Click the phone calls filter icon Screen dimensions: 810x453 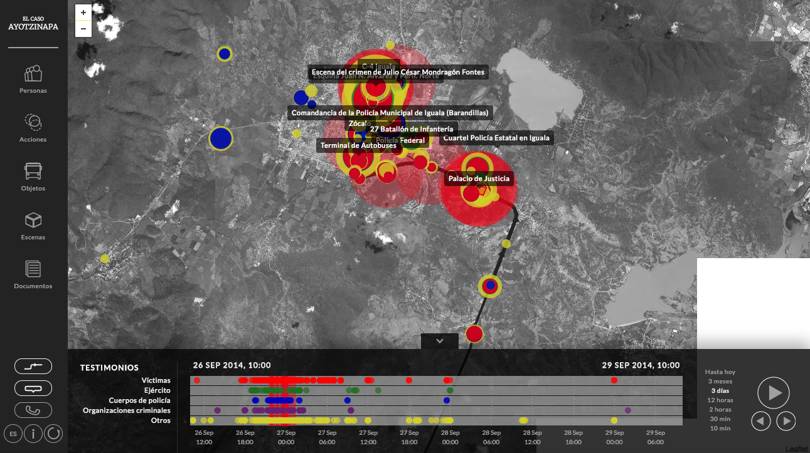(x=33, y=410)
